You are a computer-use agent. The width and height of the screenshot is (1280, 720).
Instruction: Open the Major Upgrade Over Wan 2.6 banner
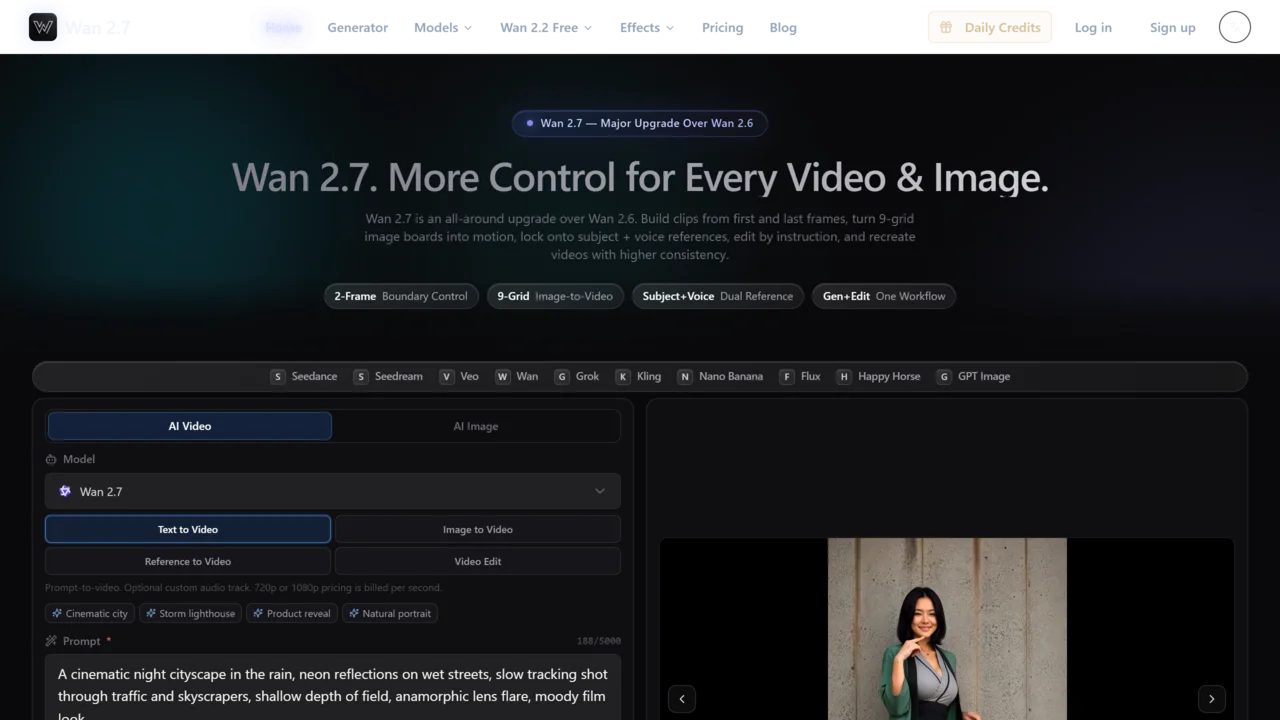(x=640, y=123)
